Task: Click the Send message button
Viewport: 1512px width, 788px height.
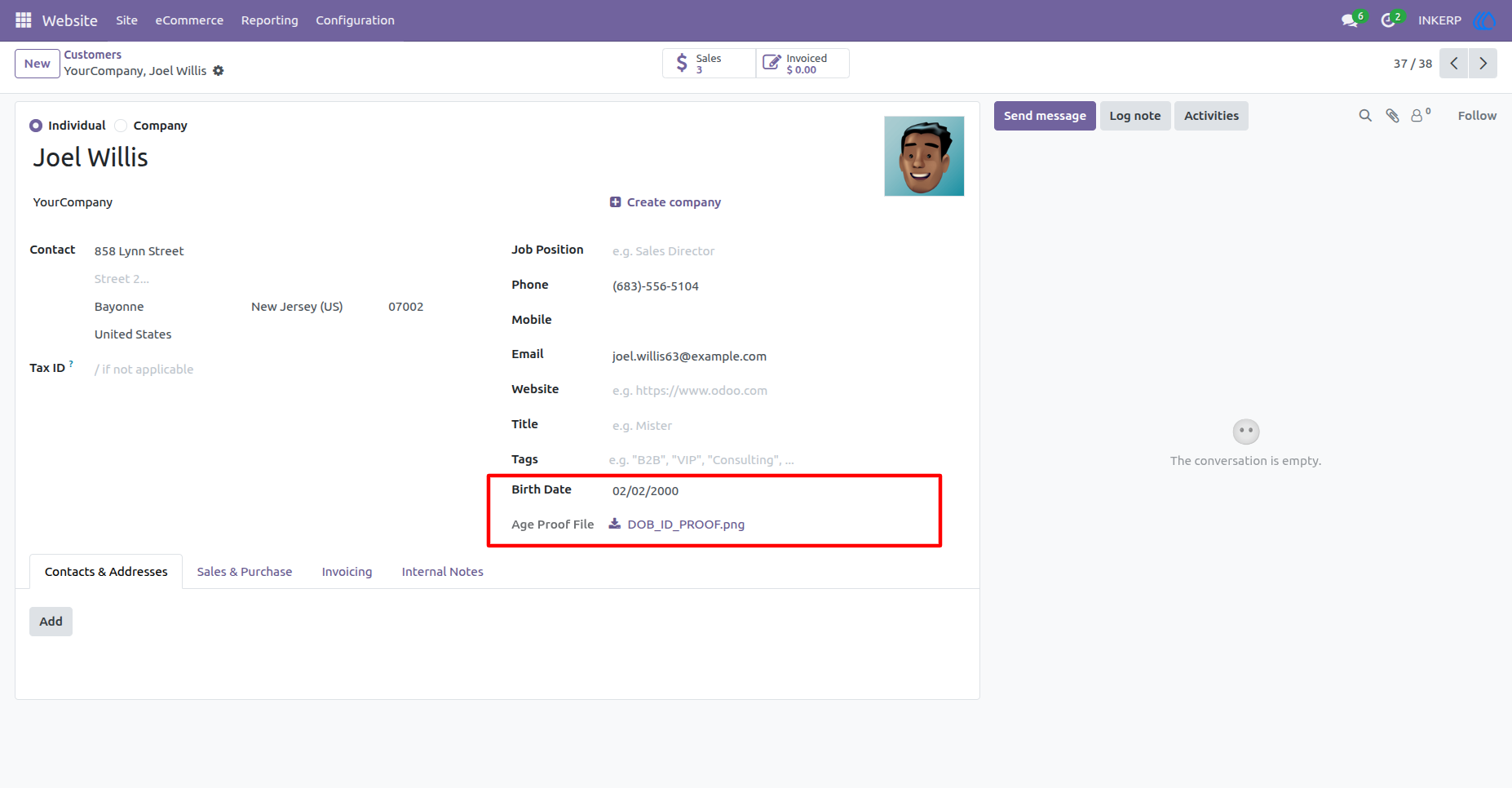Action: pos(1045,116)
